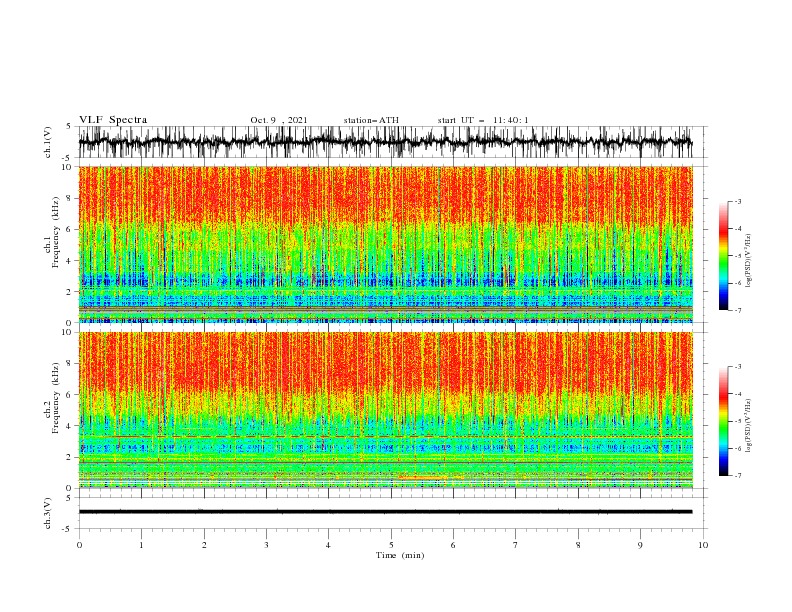The height and width of the screenshot is (612, 792).
Task: Click time axis tick label "5"
Action: (391, 545)
